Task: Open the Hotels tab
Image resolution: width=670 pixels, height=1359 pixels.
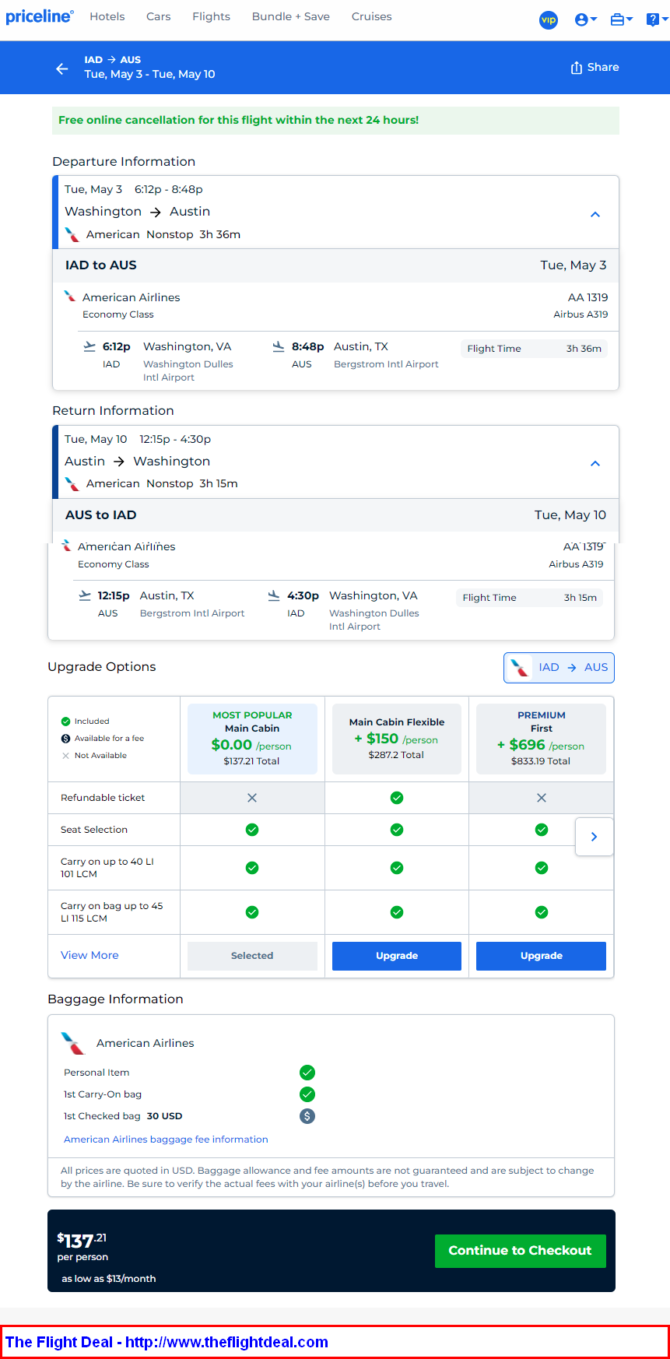Action: [107, 17]
